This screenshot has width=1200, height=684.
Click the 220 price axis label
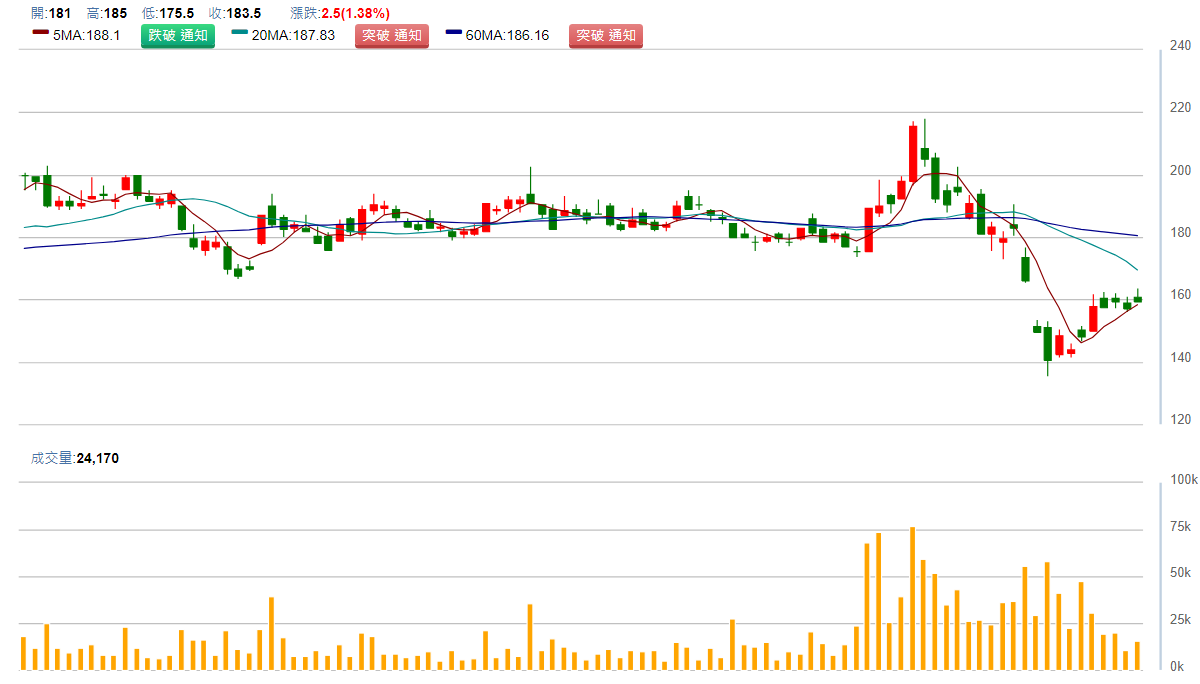1180,108
